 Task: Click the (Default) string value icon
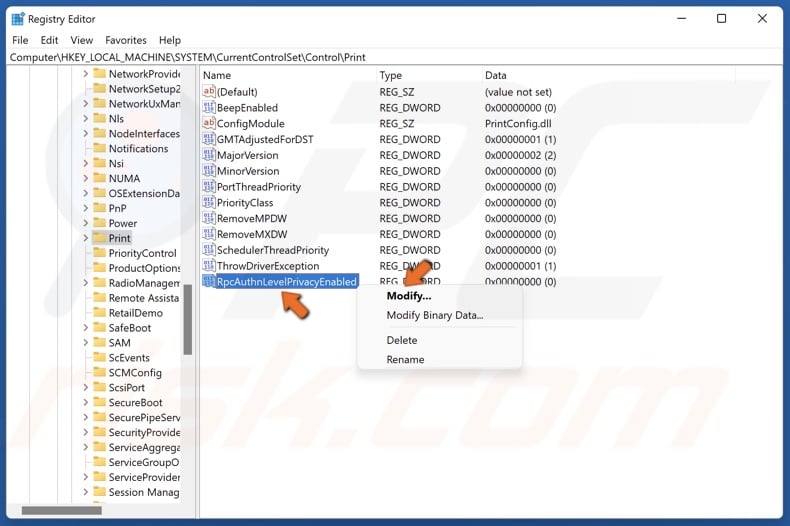(209, 91)
